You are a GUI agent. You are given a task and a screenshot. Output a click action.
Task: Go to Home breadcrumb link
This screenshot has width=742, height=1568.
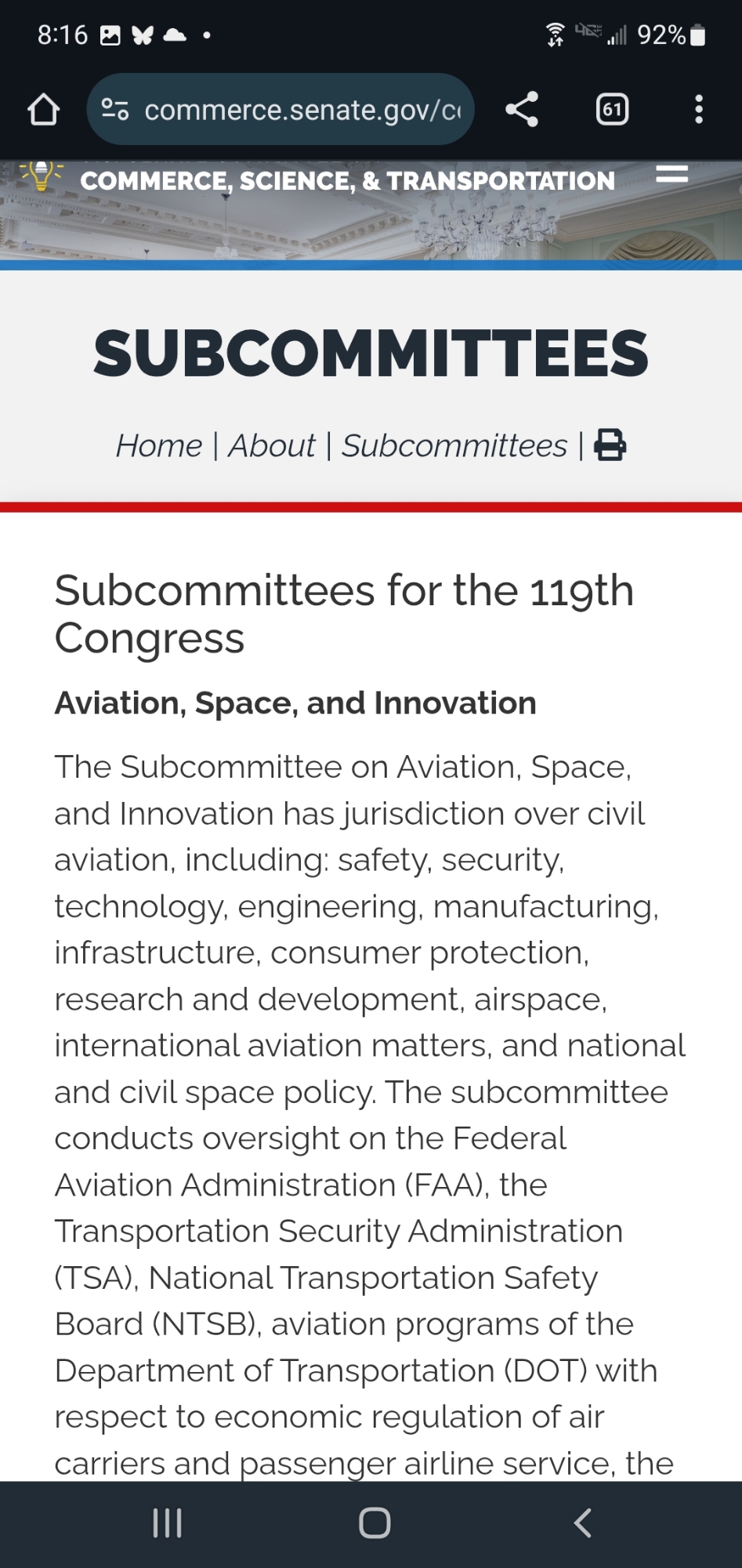159,445
